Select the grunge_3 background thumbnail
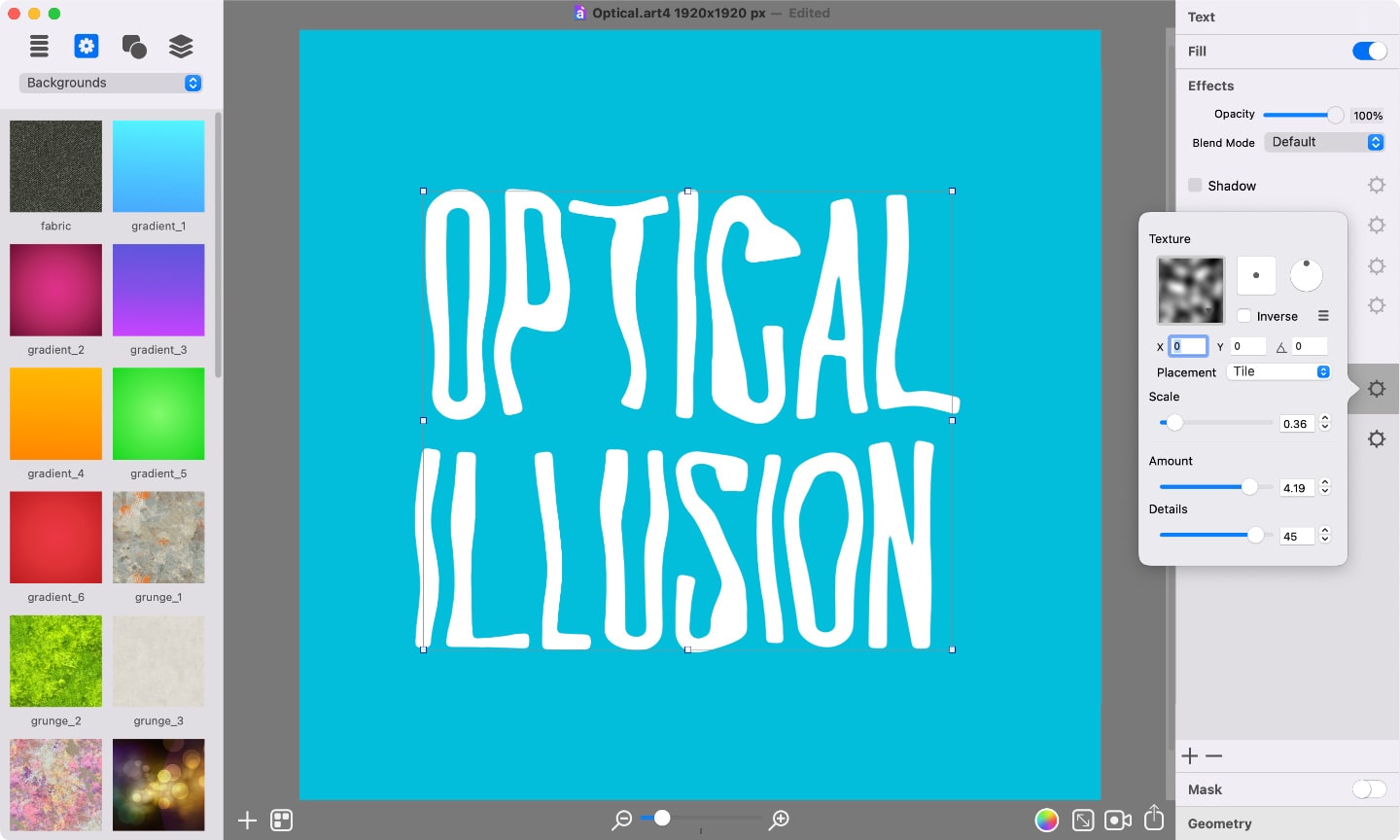The image size is (1400, 840). [158, 661]
